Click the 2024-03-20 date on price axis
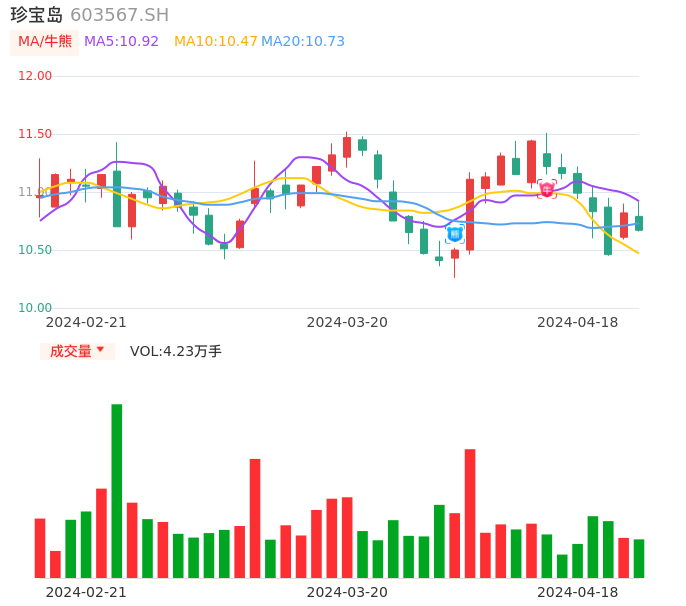 pyautogui.click(x=347, y=322)
